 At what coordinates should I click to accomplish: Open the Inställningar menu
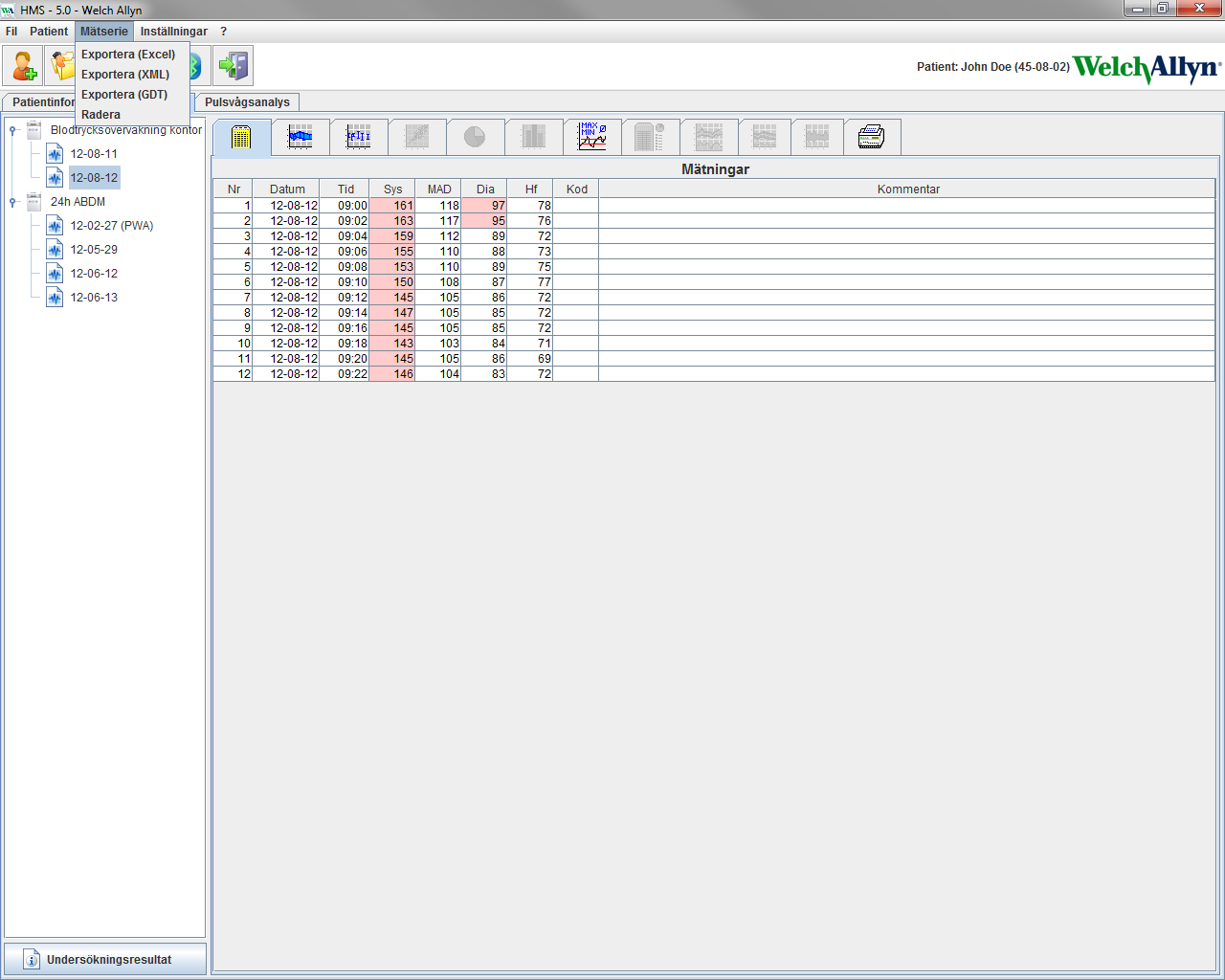174,32
